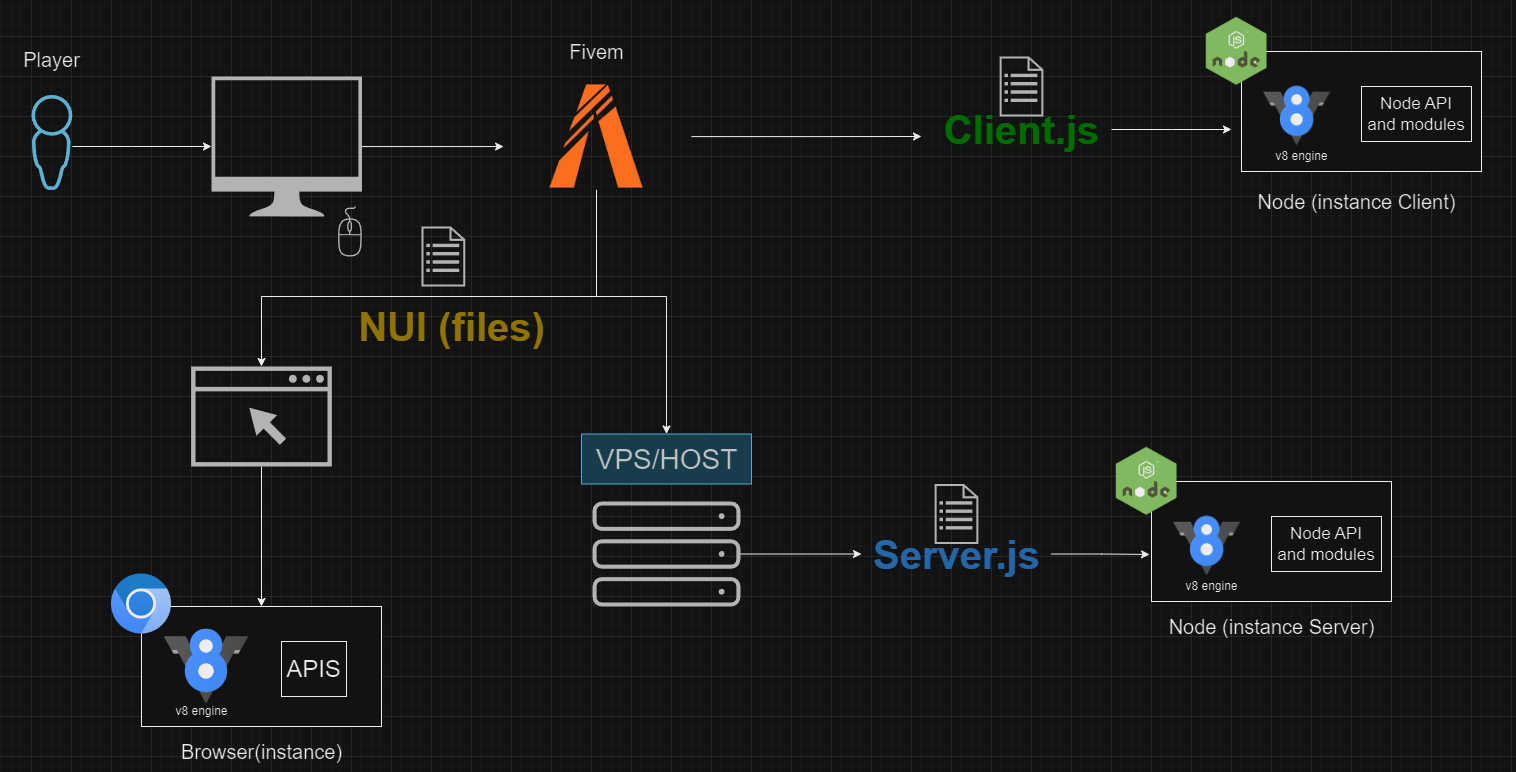Select the computer monitor icon

pyautogui.click(x=286, y=145)
